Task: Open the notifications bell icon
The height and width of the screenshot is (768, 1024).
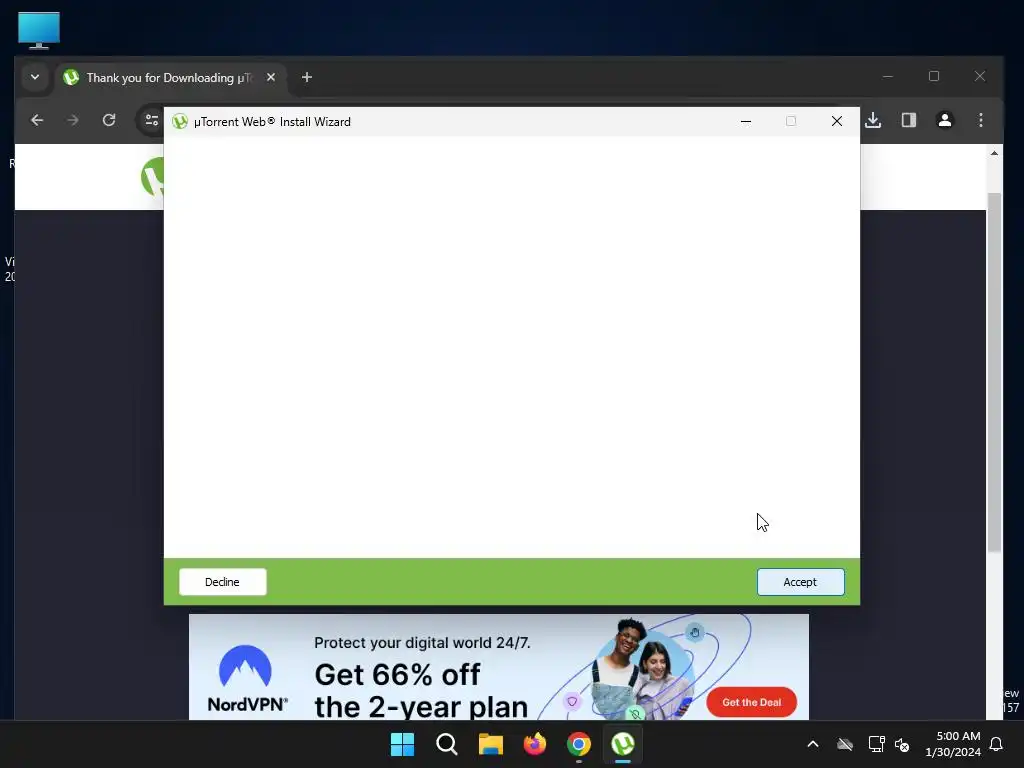Action: point(997,744)
